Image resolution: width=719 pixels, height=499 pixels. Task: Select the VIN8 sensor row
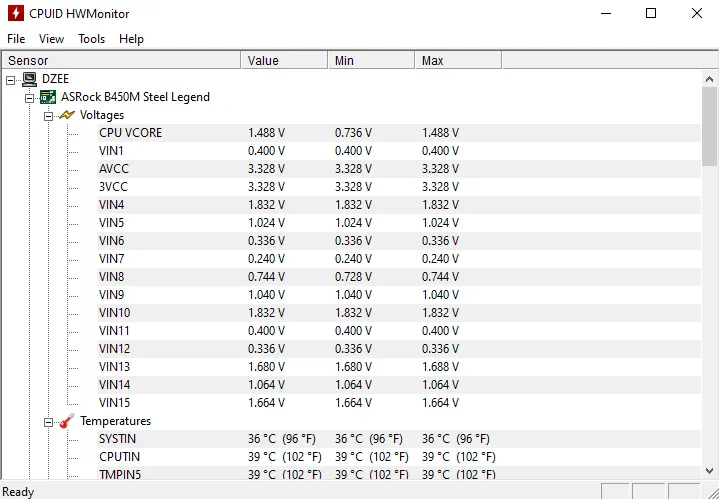coord(399,277)
